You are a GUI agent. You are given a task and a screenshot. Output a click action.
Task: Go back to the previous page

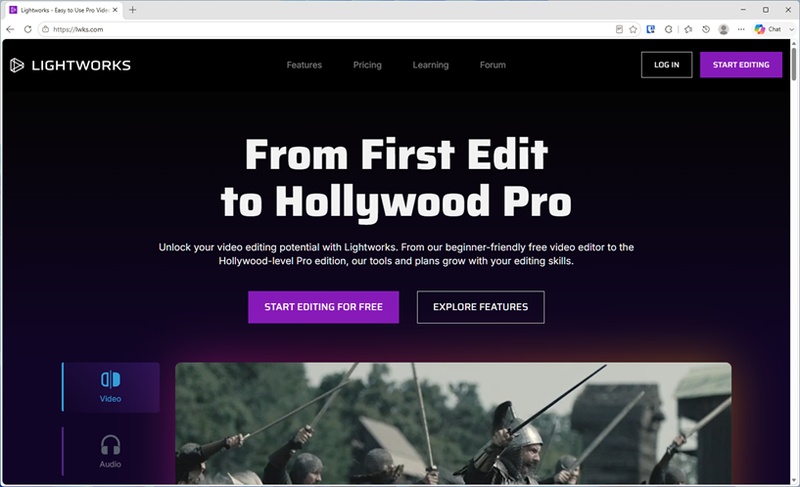point(10,29)
